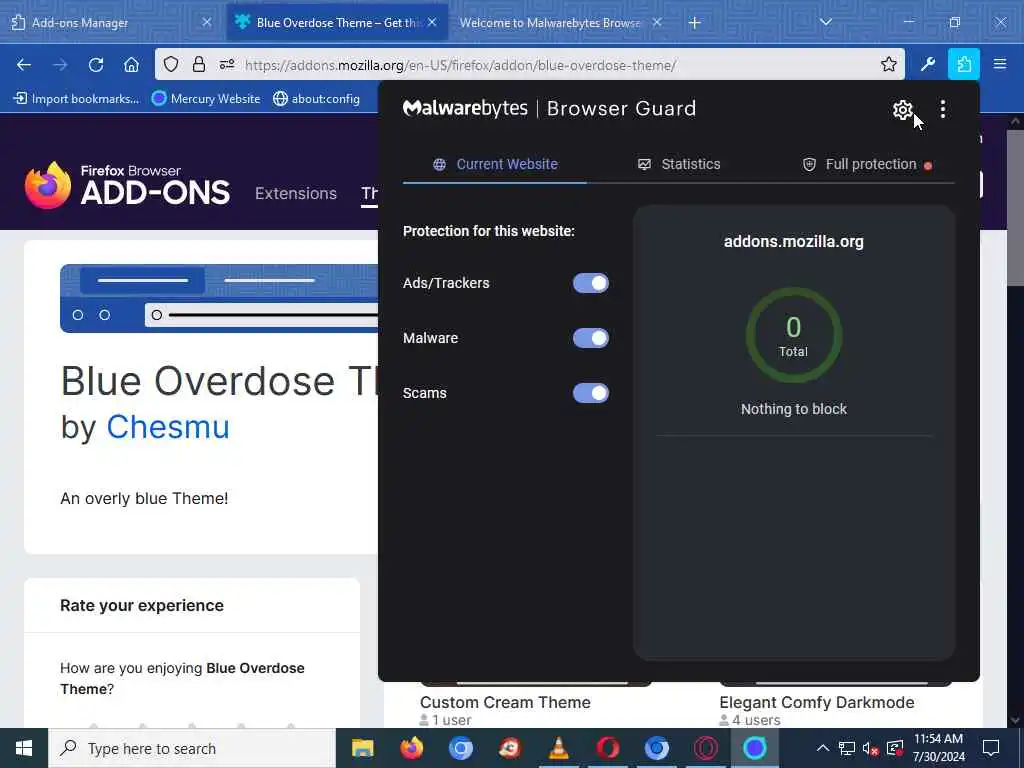Screen dimensions: 1024x768
Task: Close the Add-ons Manager tab
Action: pyautogui.click(x=206, y=22)
